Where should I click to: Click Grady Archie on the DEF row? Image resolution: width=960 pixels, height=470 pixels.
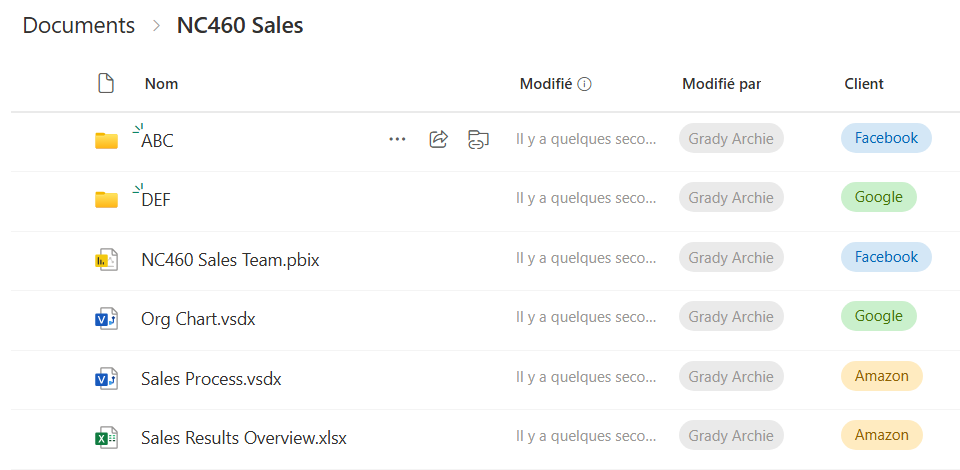point(731,198)
